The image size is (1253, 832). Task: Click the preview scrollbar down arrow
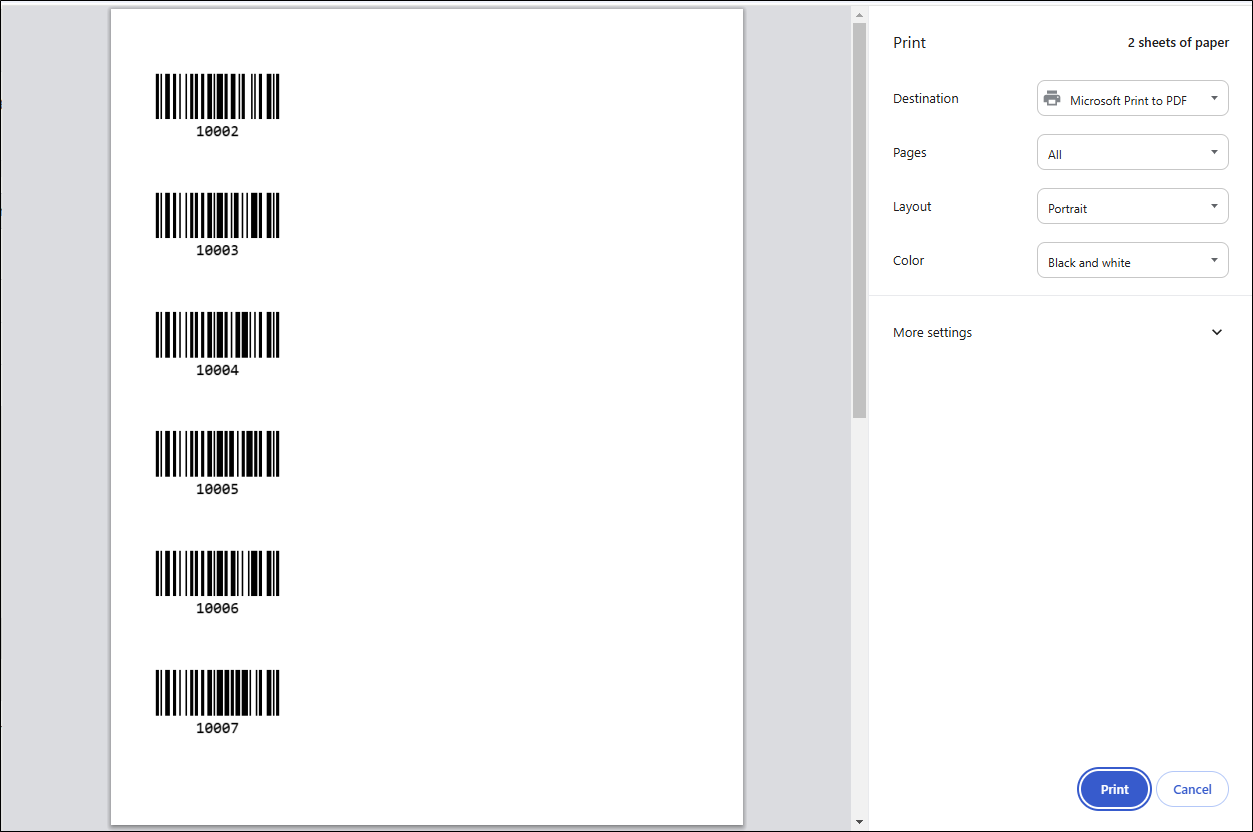[x=859, y=821]
